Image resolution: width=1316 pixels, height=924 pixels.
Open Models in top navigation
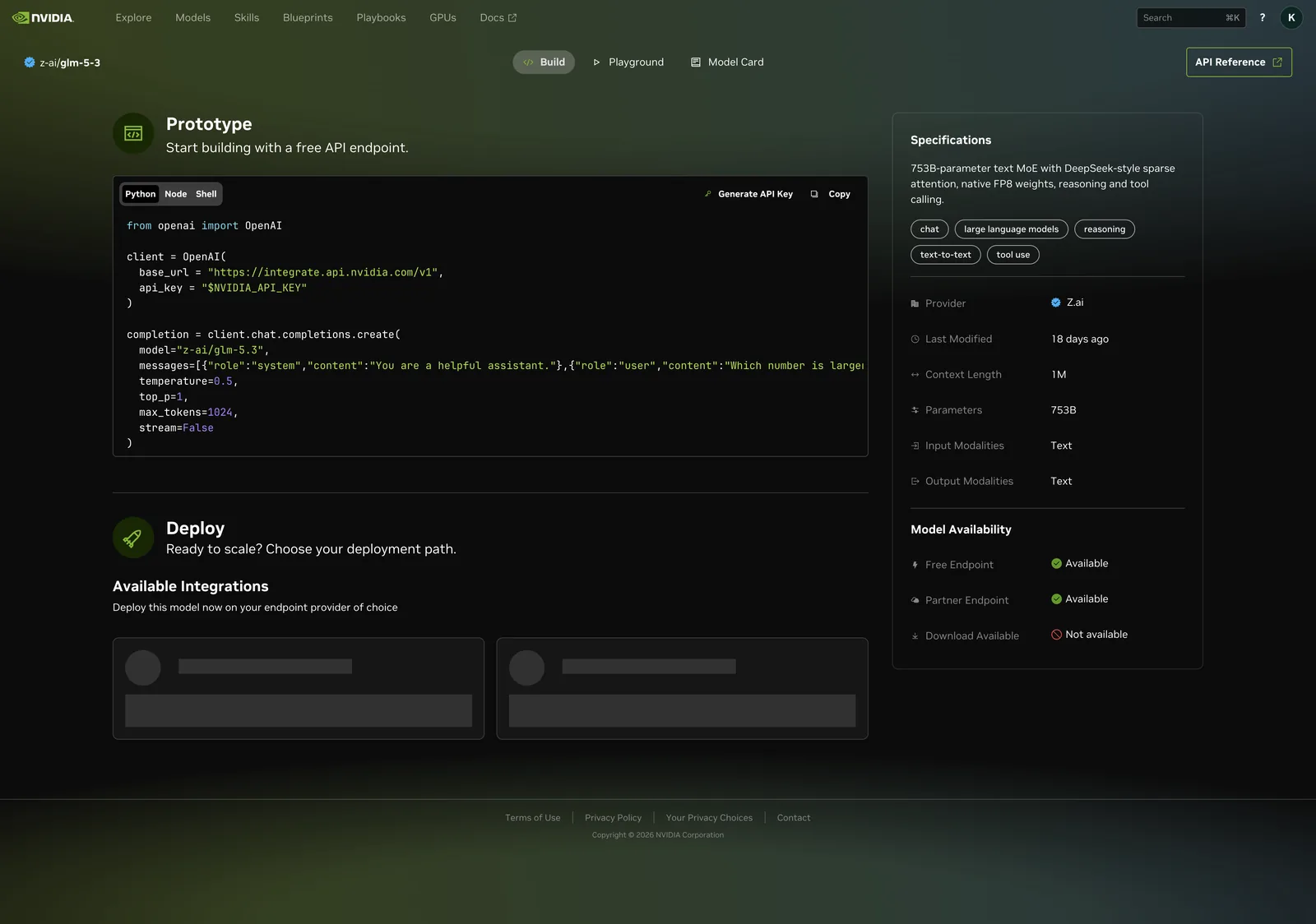pos(193,17)
